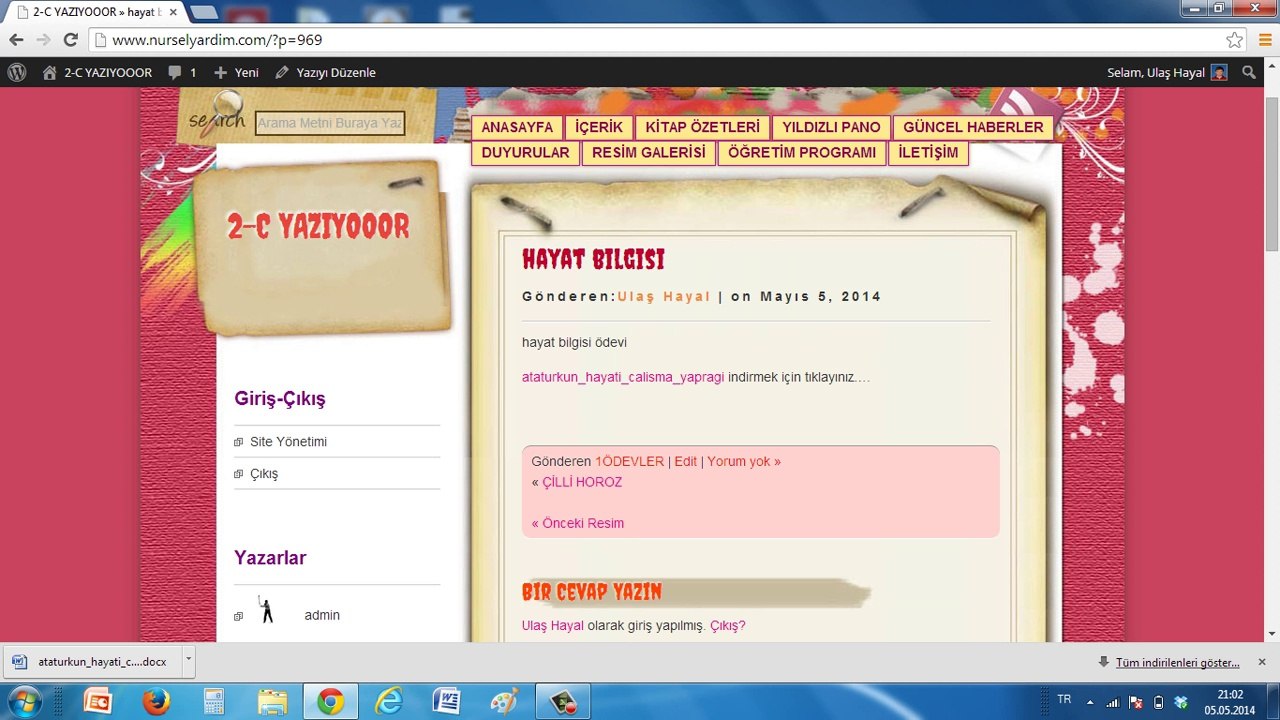Reload the page with the refresh icon
This screenshot has width=1280, height=720.
pos(70,40)
